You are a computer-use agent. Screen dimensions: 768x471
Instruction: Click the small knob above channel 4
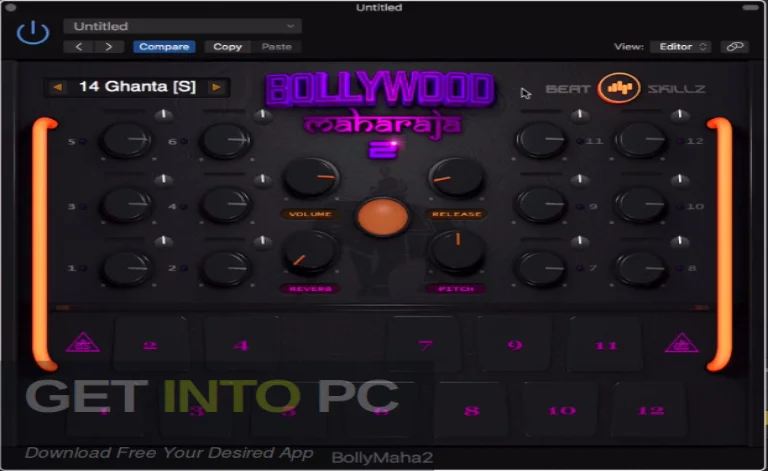point(263,180)
